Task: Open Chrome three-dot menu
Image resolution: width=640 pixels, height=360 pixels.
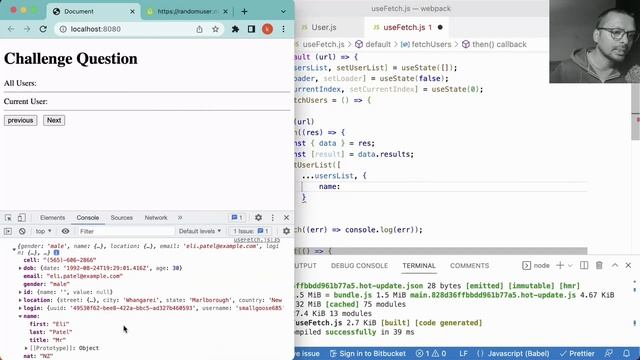Action: [283, 29]
